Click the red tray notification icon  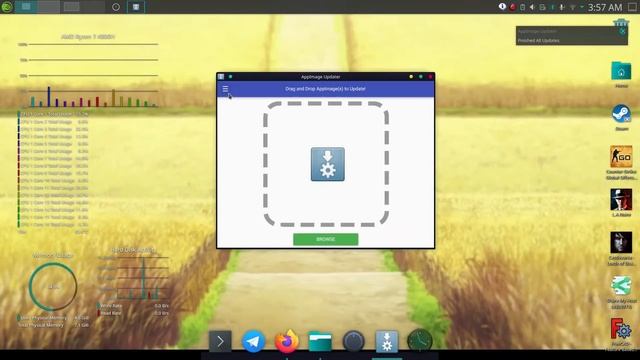click(513, 7)
